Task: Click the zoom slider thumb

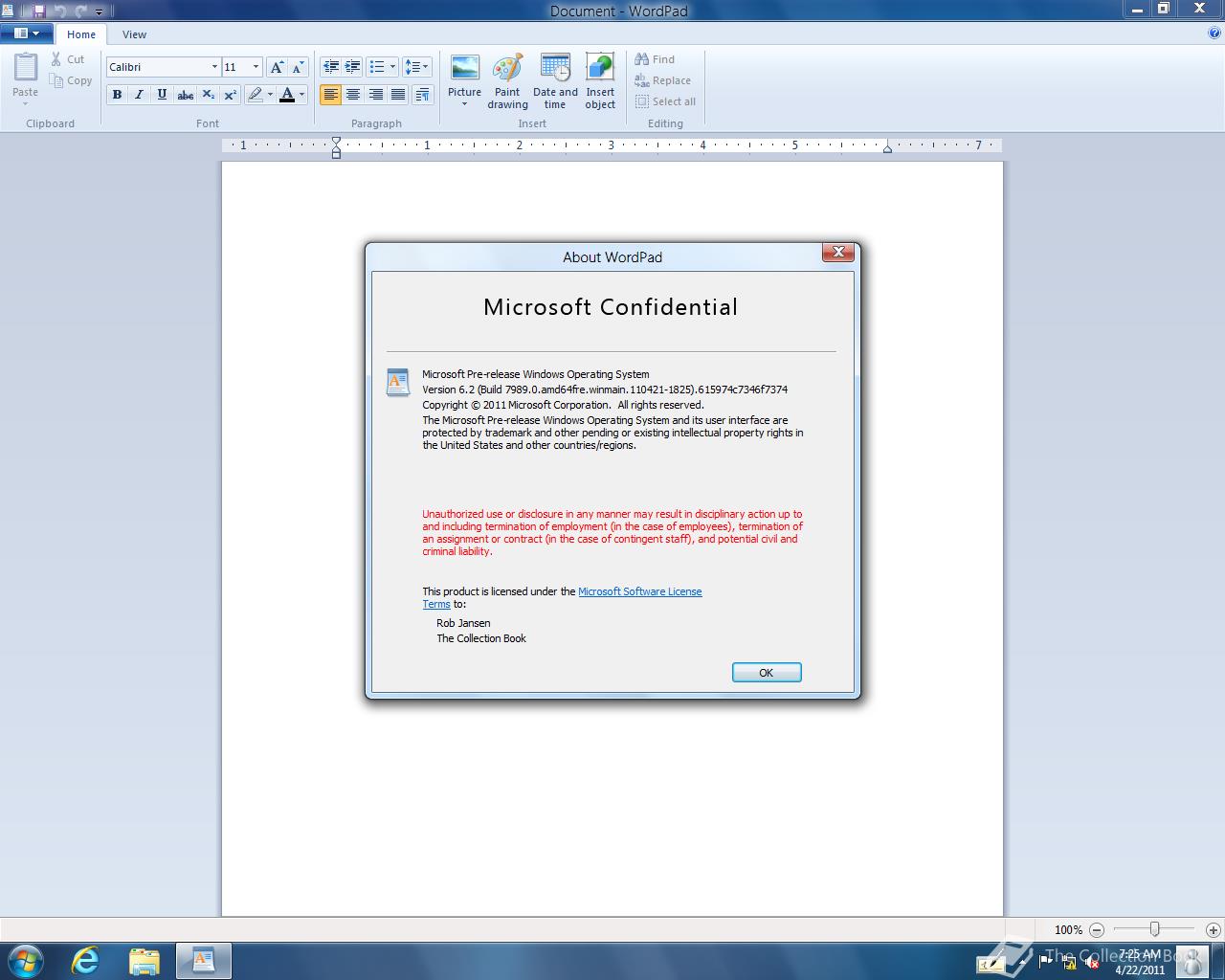Action: tap(1155, 929)
